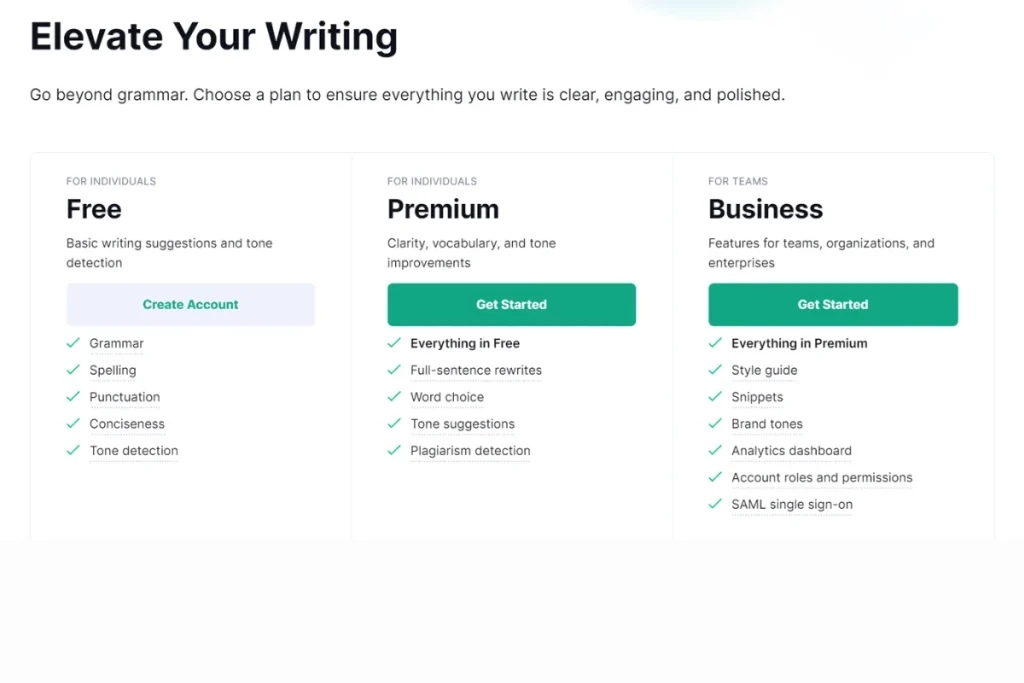The width and height of the screenshot is (1024, 683).
Task: Click the Premium plan heading
Action: [443, 209]
